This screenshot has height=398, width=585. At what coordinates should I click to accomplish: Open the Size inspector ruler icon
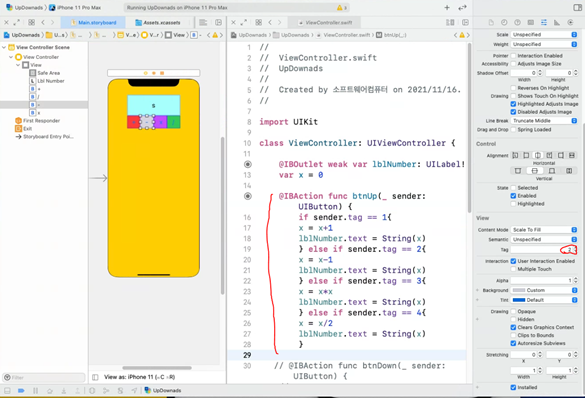click(557, 23)
